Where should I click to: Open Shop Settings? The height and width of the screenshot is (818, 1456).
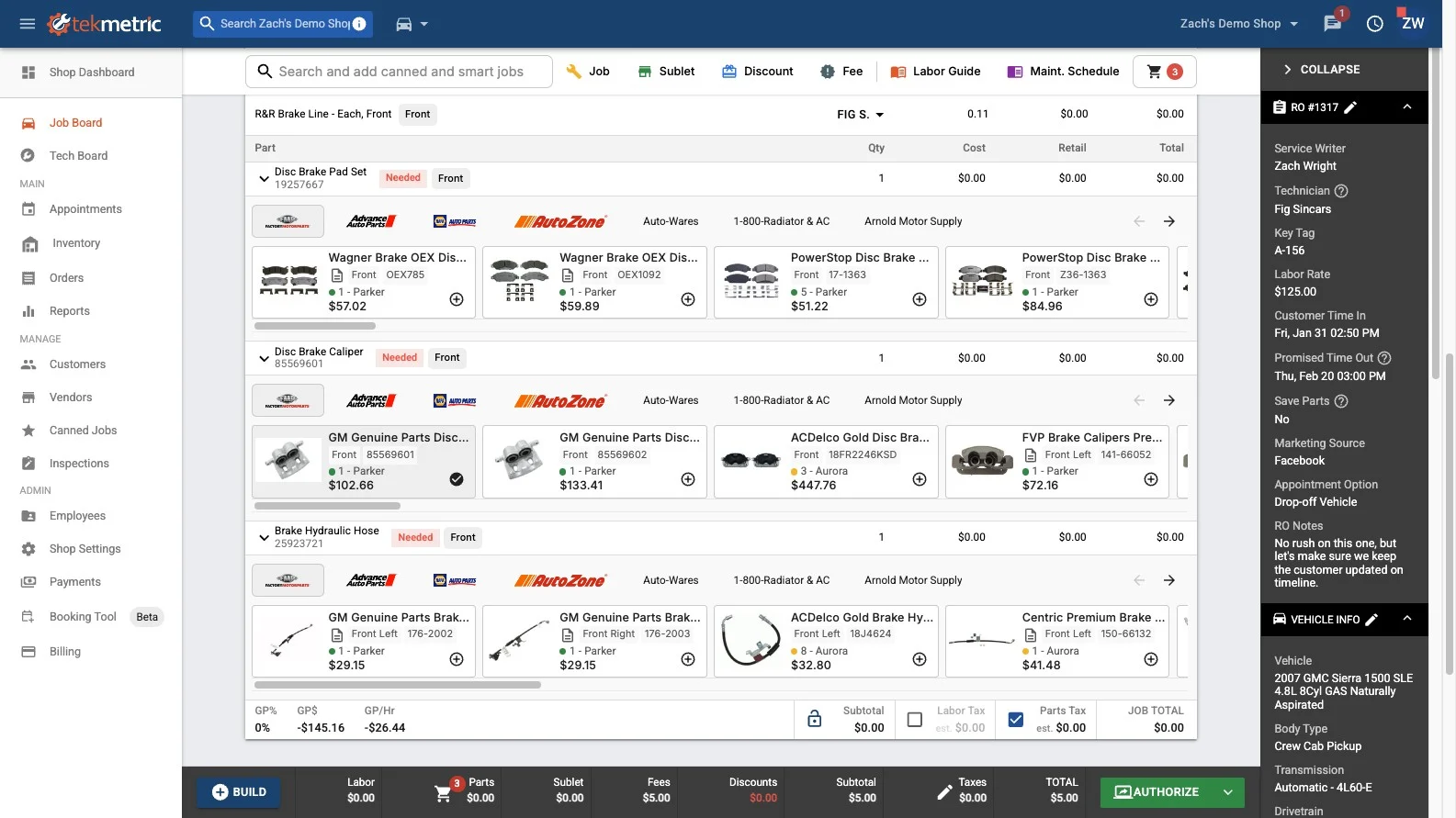[85, 549]
